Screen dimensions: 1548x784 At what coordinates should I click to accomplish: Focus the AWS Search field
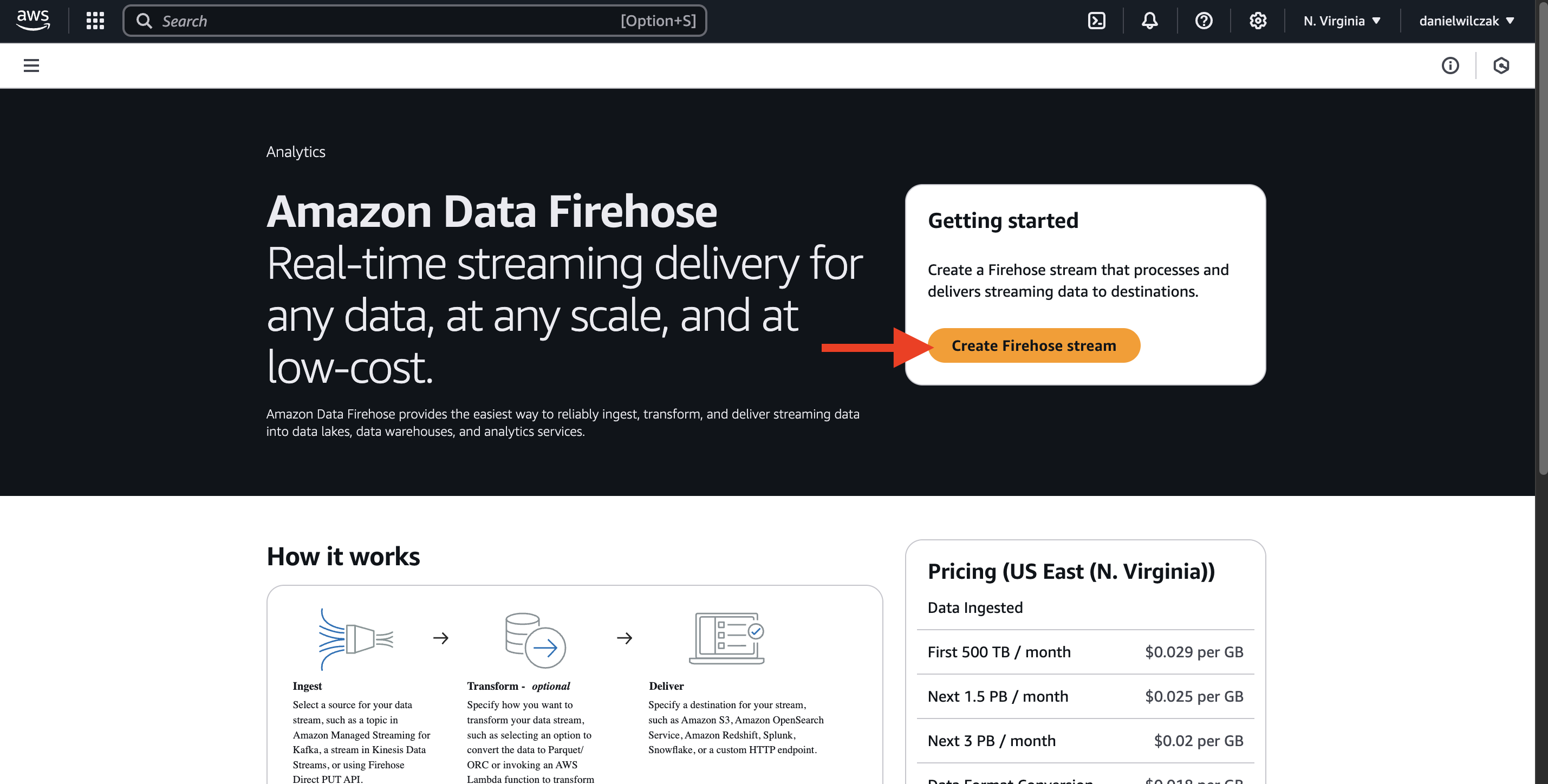pos(415,21)
